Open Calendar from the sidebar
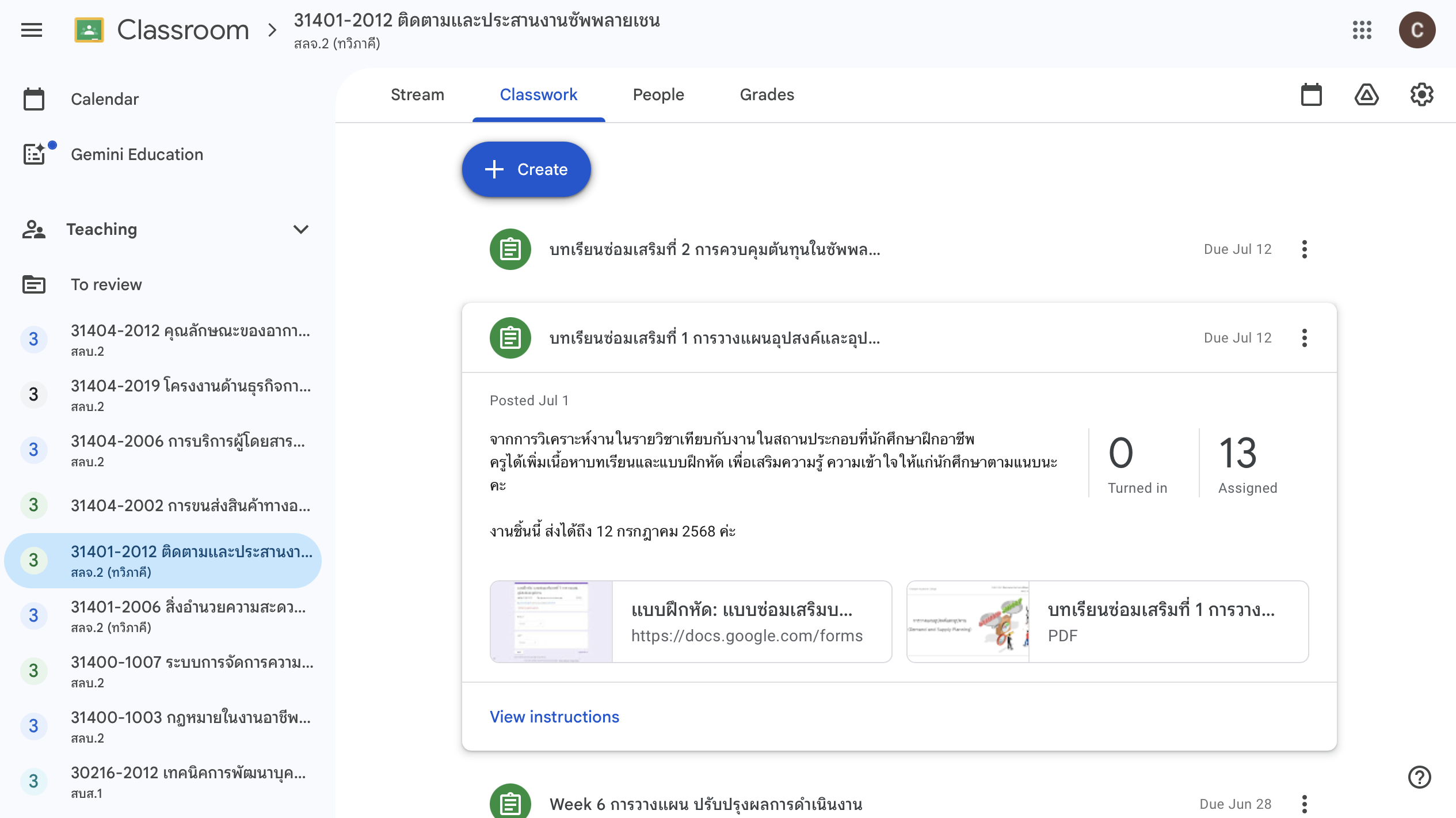This screenshot has width=1456, height=818. pos(162,99)
